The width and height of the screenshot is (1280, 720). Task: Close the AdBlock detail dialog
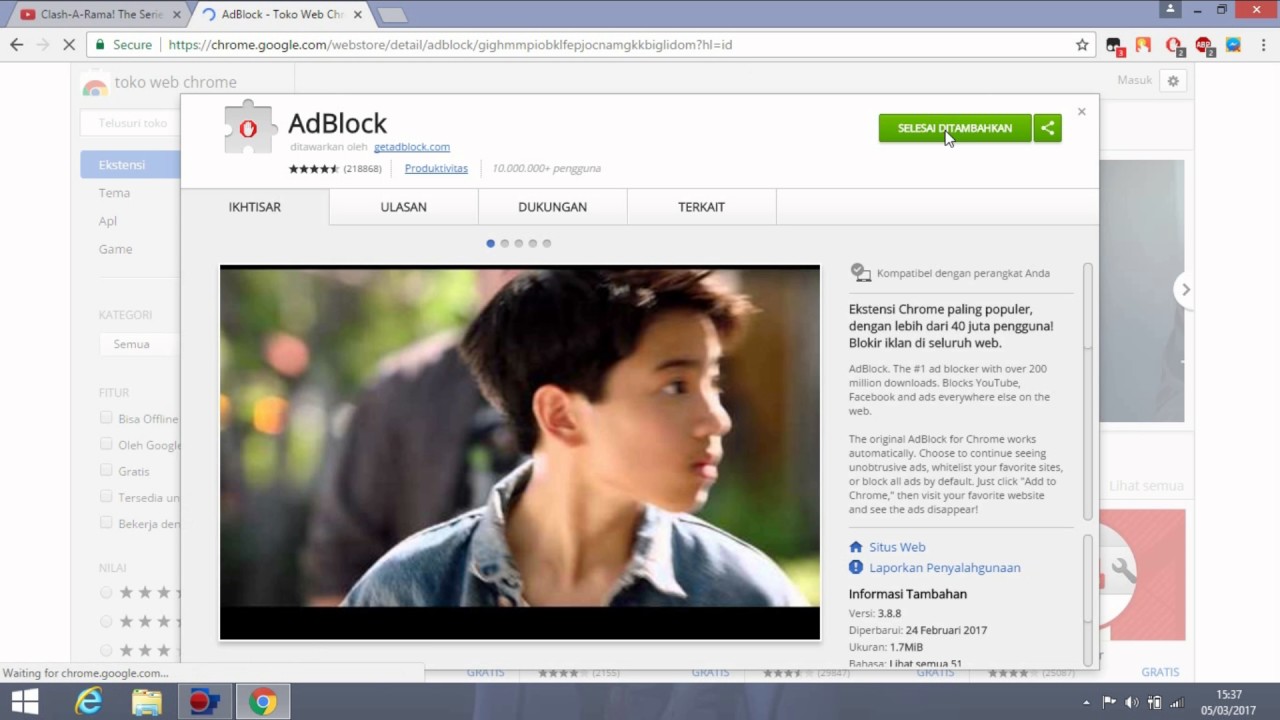coord(1081,112)
